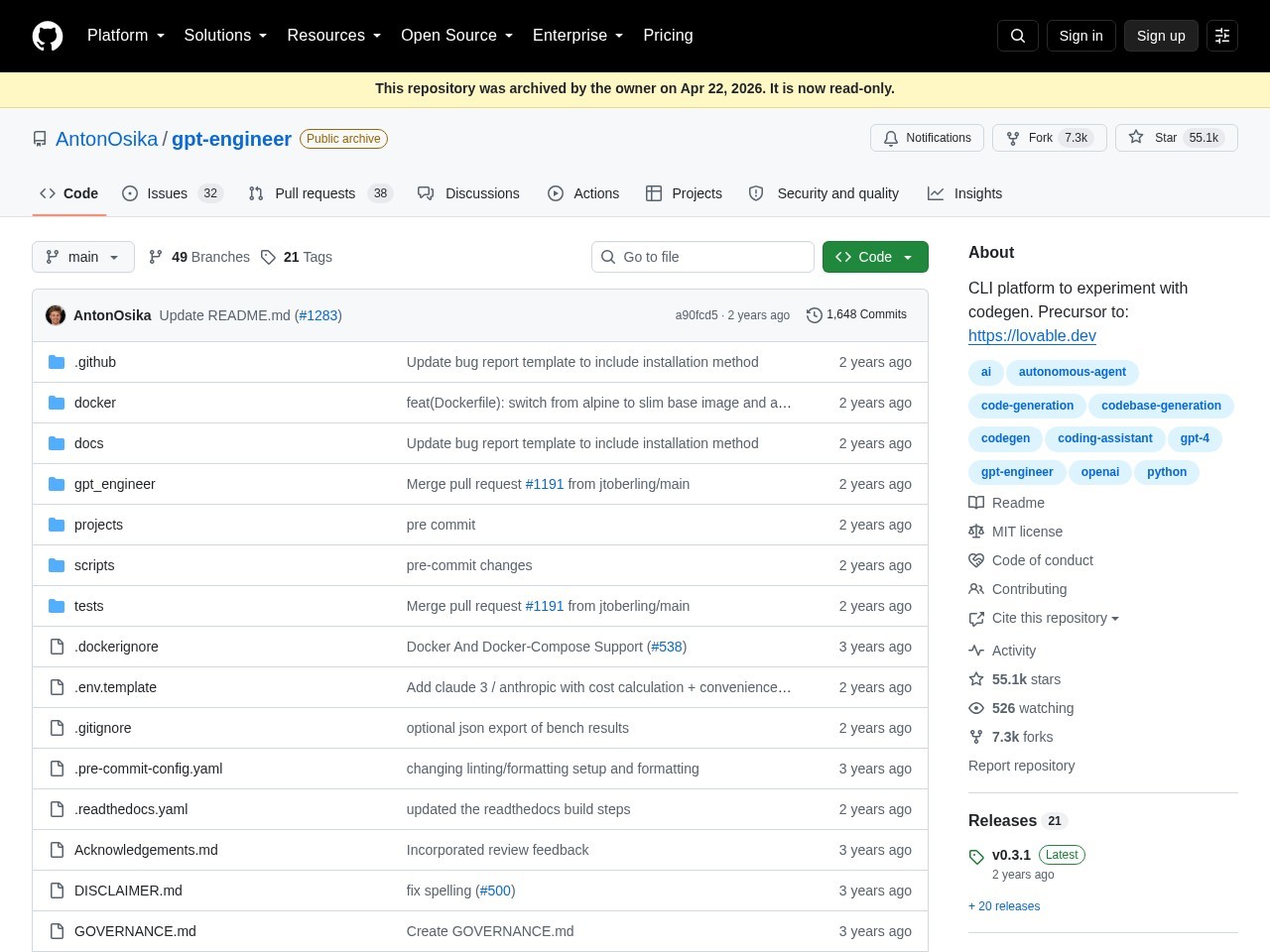1270x952 pixels.
Task: Click the commits history clock icon
Action: point(815,315)
